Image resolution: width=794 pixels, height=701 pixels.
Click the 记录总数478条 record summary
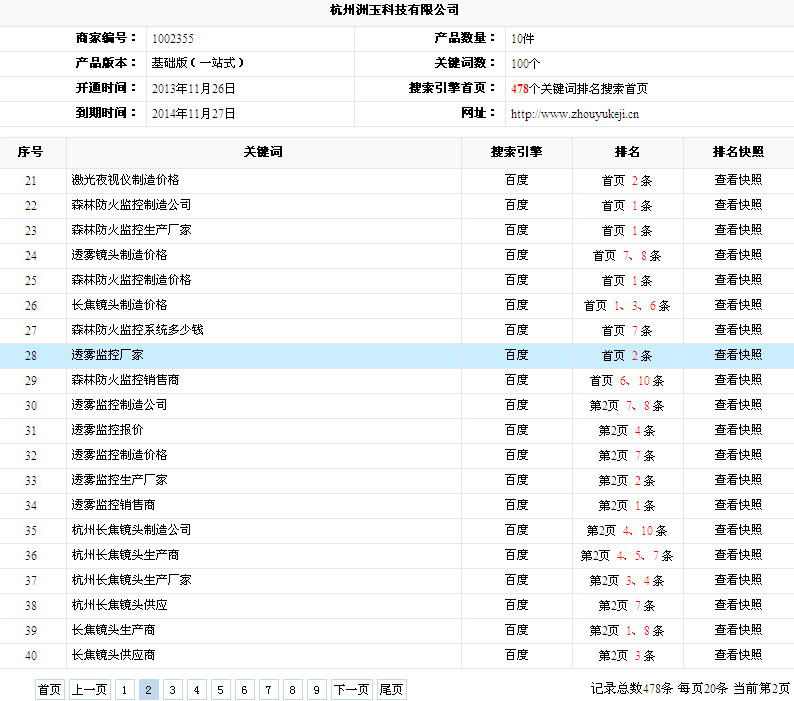click(x=631, y=688)
